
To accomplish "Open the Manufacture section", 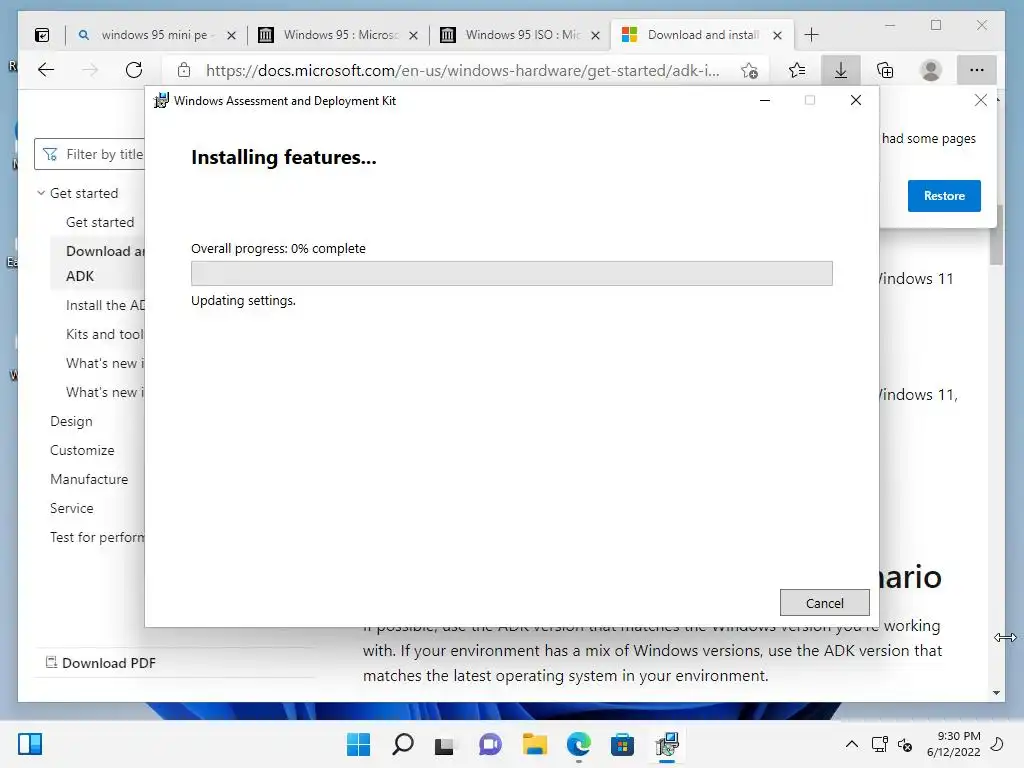I will point(89,479).
